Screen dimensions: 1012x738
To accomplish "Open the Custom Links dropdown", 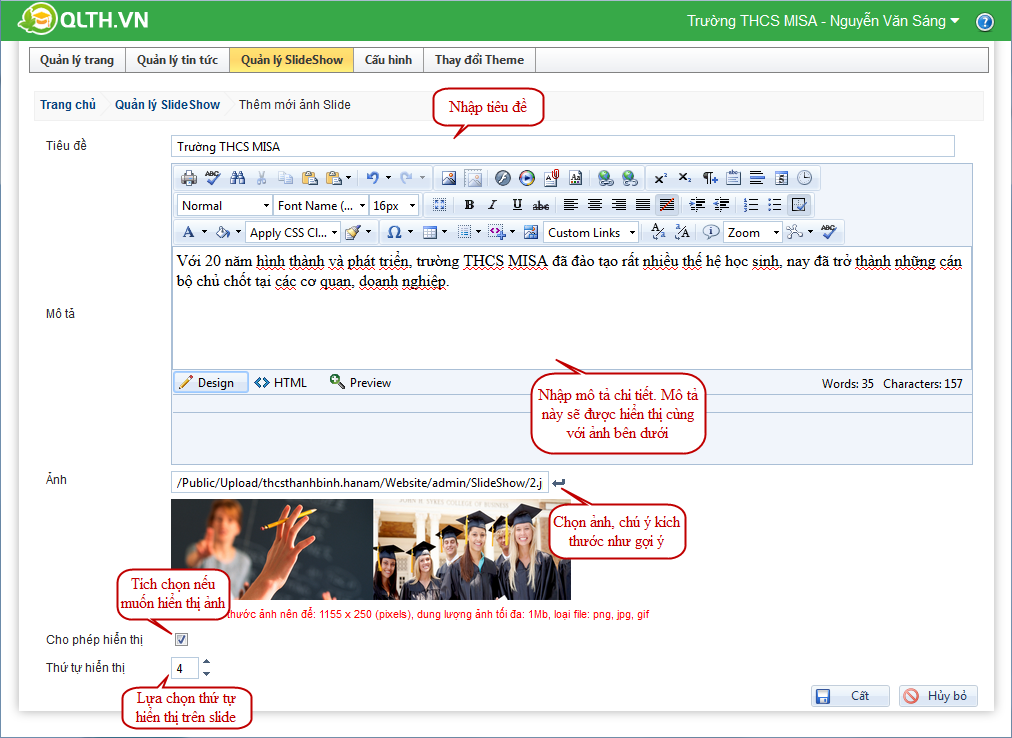I will [x=592, y=232].
